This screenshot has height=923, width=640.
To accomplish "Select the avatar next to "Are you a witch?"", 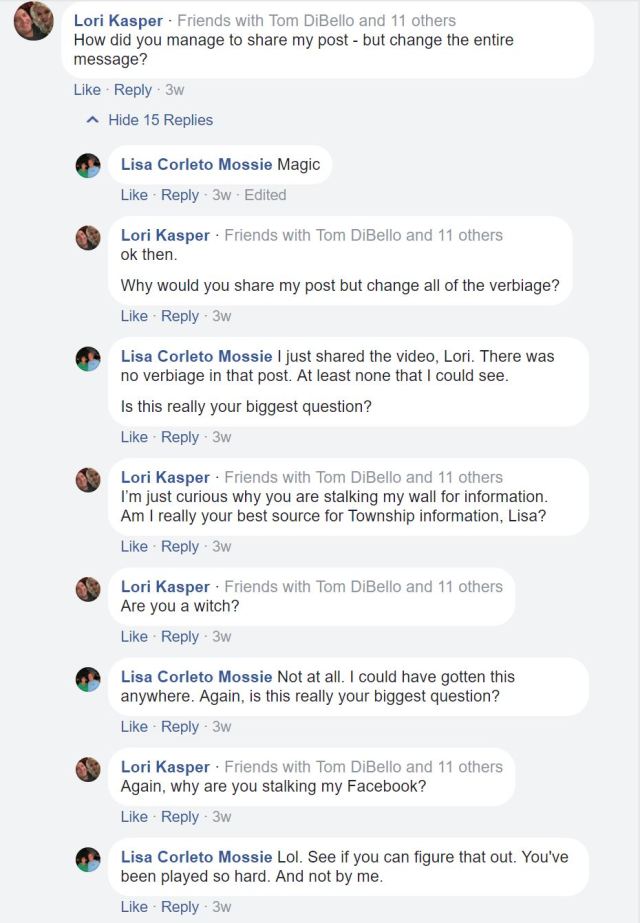I will [x=88, y=589].
